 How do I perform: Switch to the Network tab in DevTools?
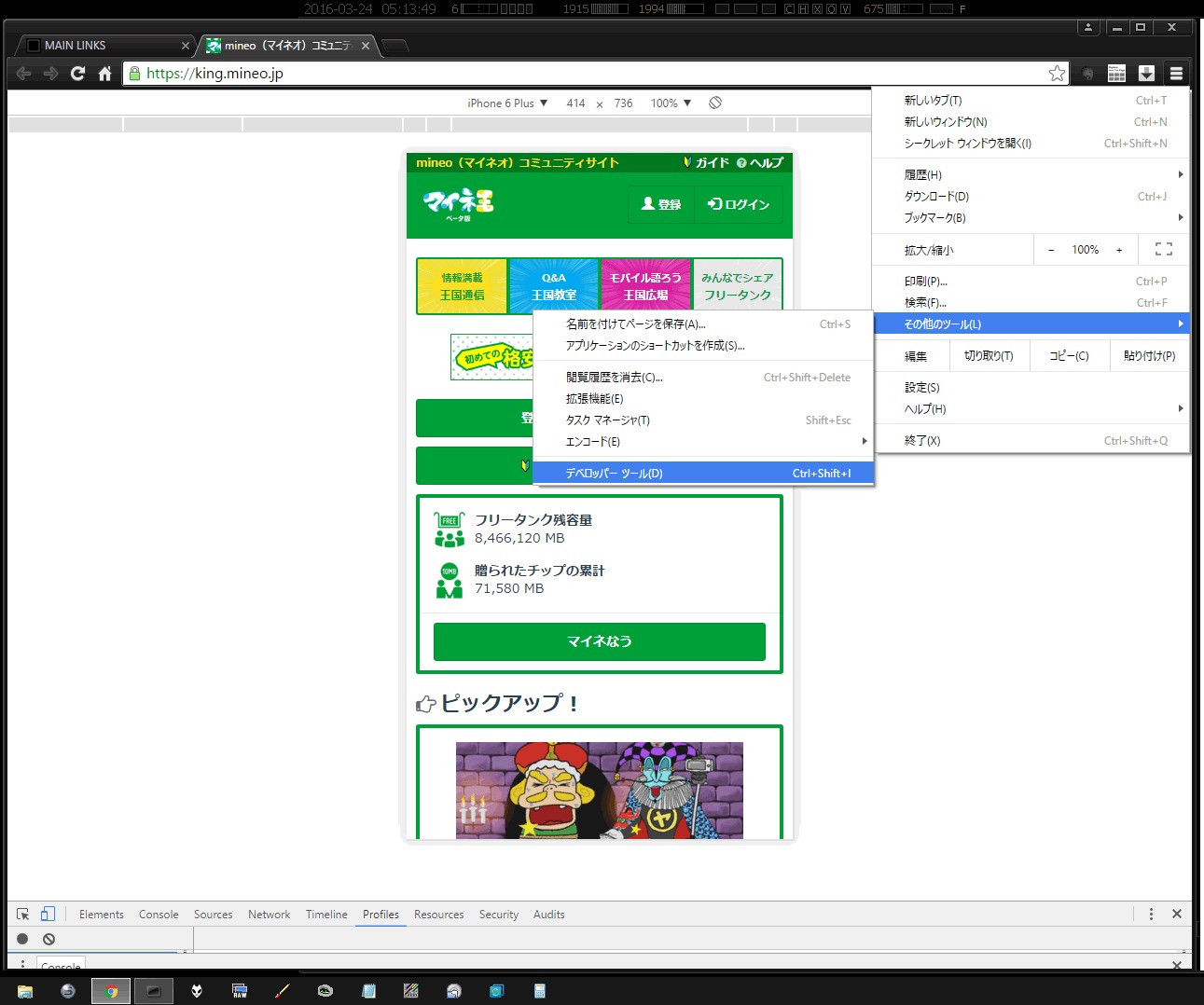pyautogui.click(x=269, y=915)
